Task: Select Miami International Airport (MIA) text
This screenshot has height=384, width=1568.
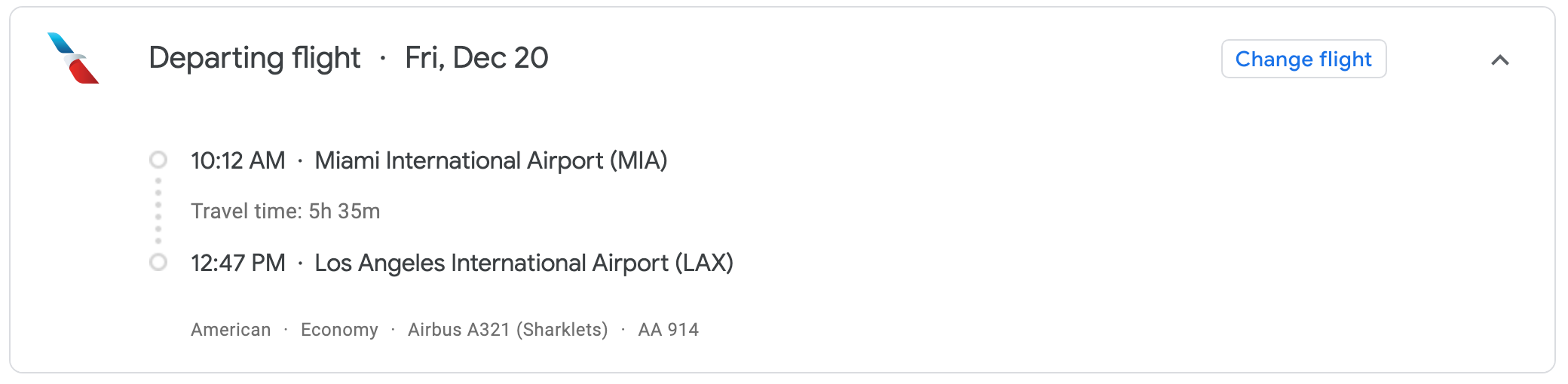Action: click(491, 160)
